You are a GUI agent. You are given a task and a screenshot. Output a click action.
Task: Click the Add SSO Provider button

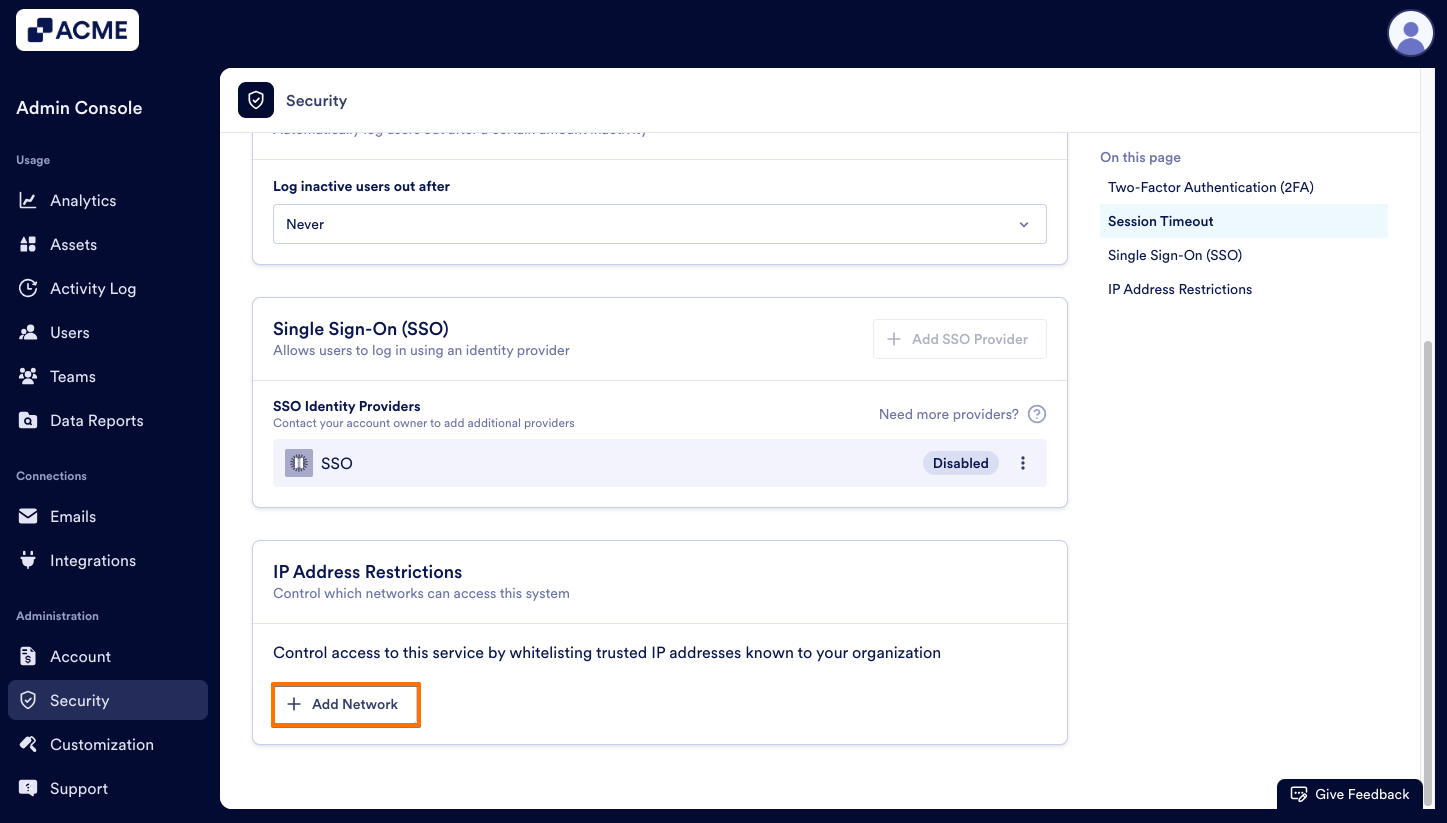pos(958,339)
